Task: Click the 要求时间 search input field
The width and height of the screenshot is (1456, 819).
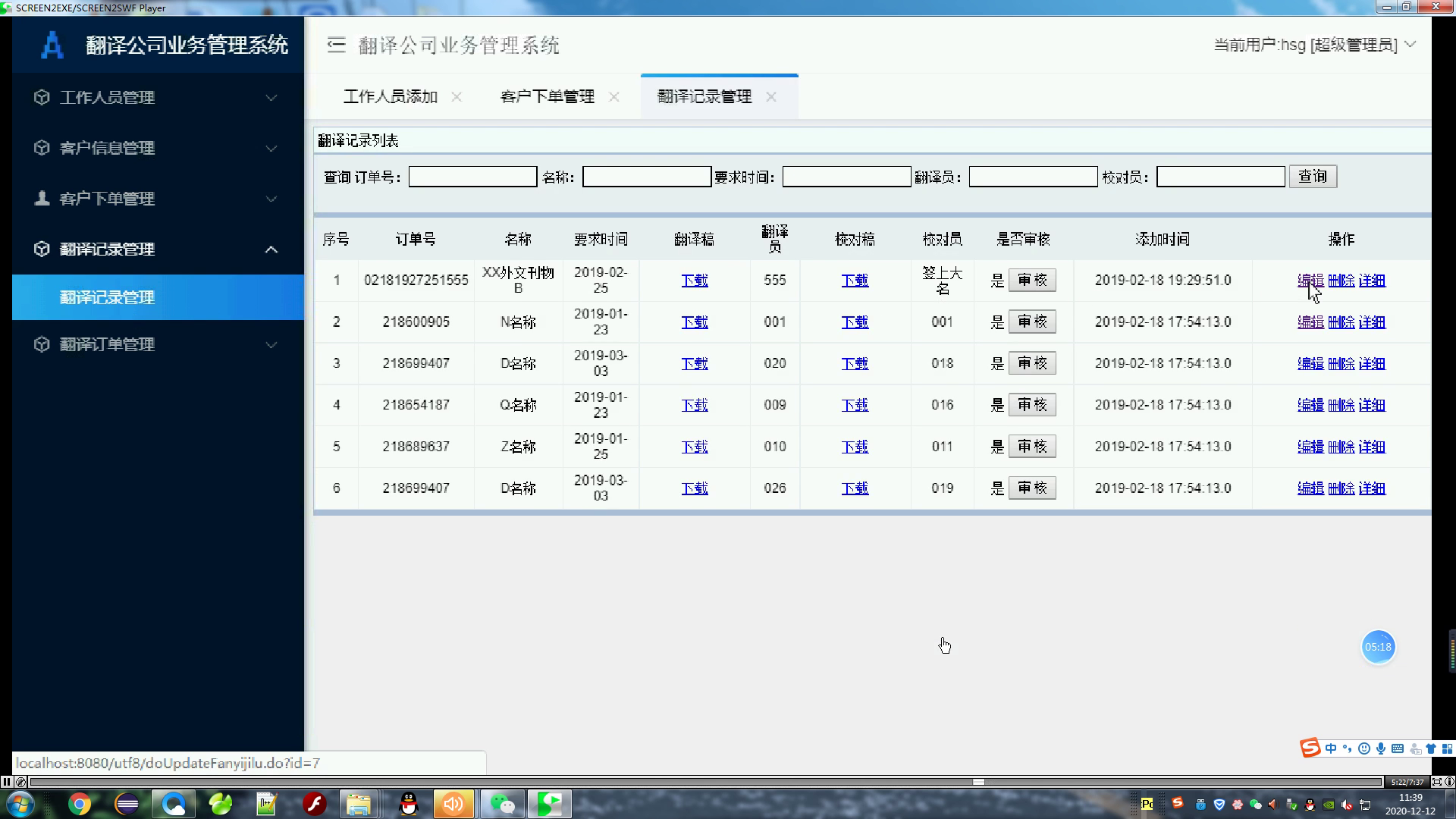Action: pos(846,177)
